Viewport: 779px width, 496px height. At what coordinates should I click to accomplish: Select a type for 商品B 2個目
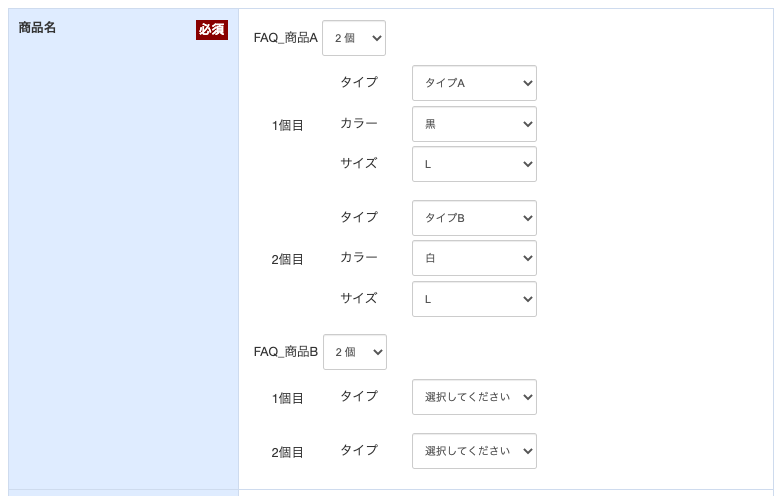point(474,451)
